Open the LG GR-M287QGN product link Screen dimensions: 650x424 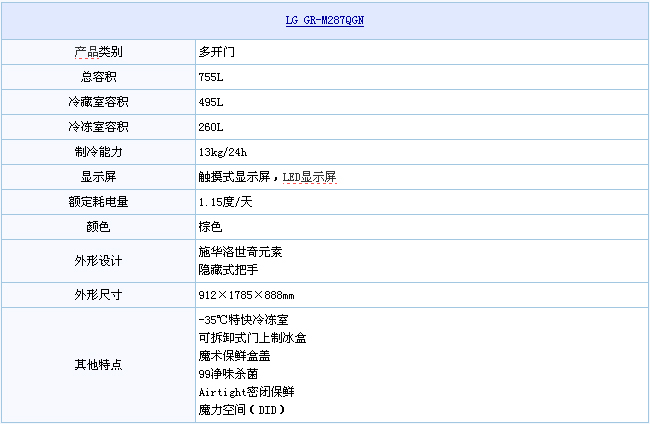(325, 20)
